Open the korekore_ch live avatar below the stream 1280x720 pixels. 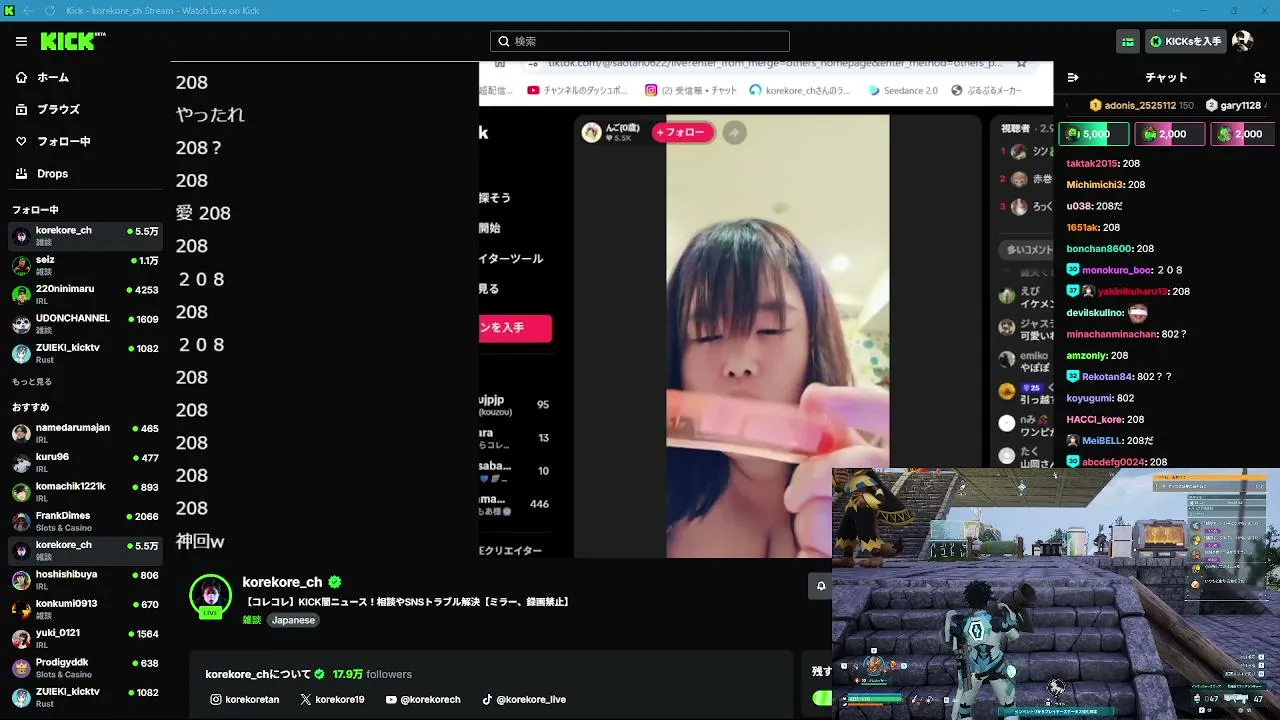pos(210,596)
